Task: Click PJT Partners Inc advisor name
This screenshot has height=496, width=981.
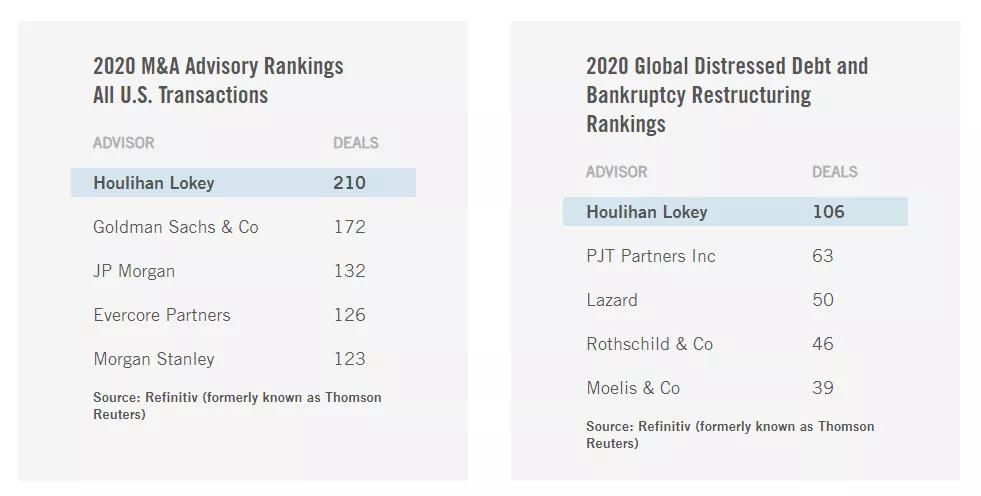Action: 651,256
